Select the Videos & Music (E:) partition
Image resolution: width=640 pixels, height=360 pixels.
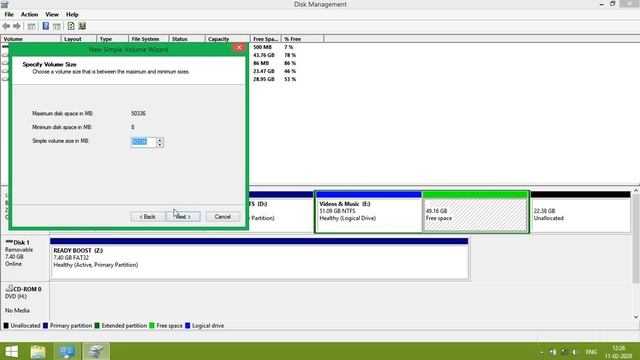[x=369, y=212]
